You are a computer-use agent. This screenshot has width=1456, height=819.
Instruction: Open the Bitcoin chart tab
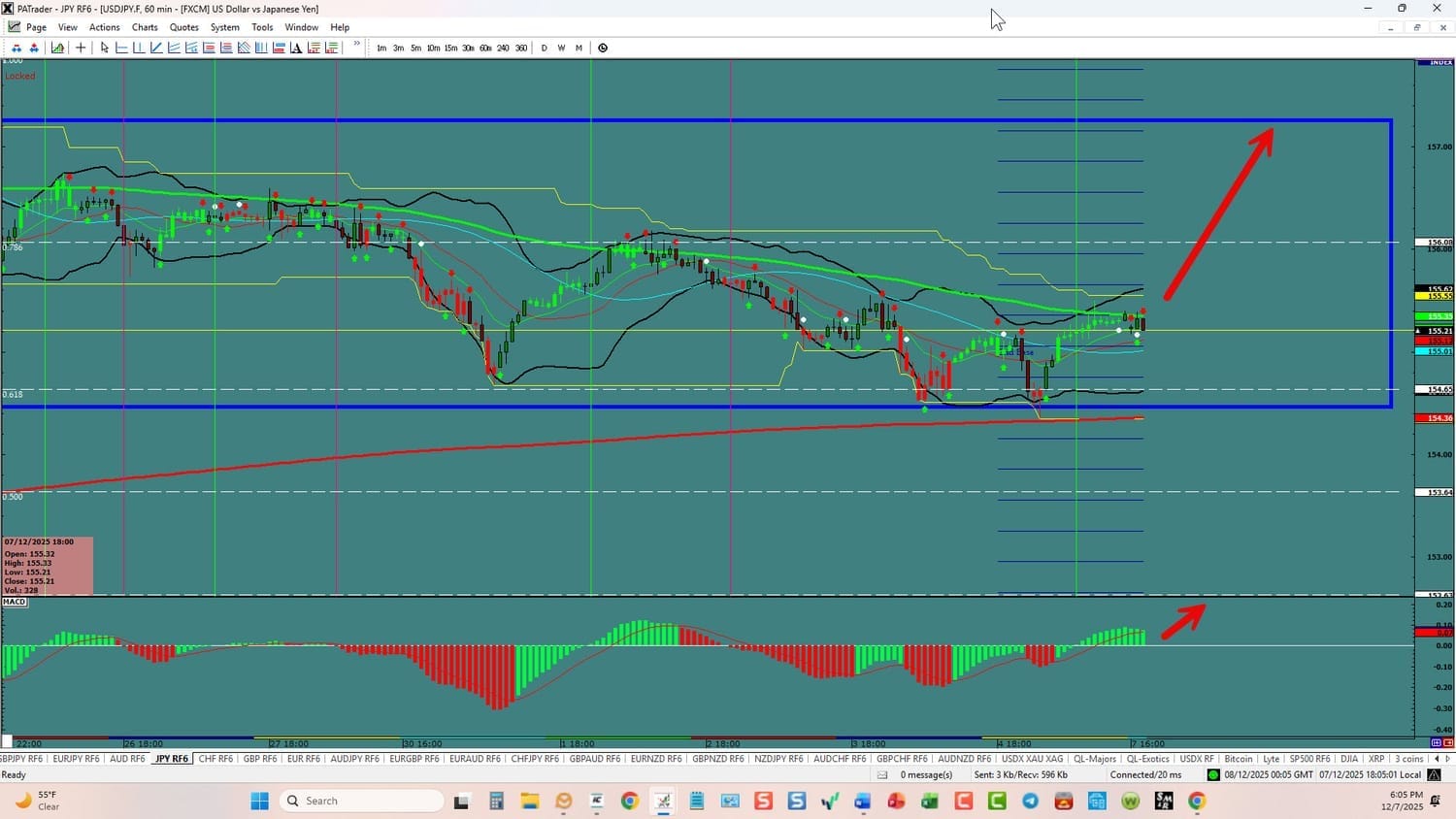tap(1239, 759)
